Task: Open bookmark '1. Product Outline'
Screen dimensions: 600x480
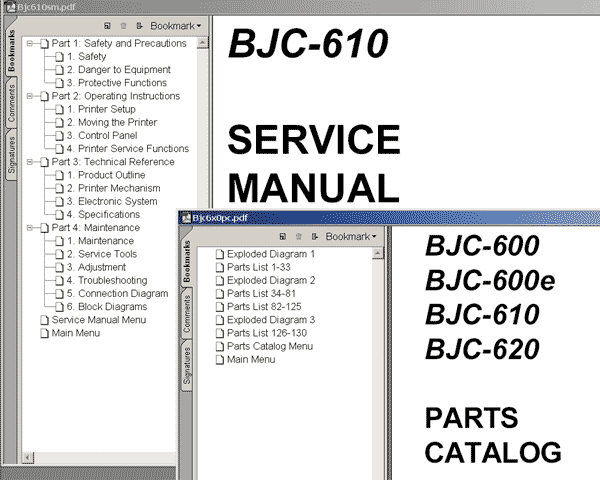Action: click(x=106, y=175)
